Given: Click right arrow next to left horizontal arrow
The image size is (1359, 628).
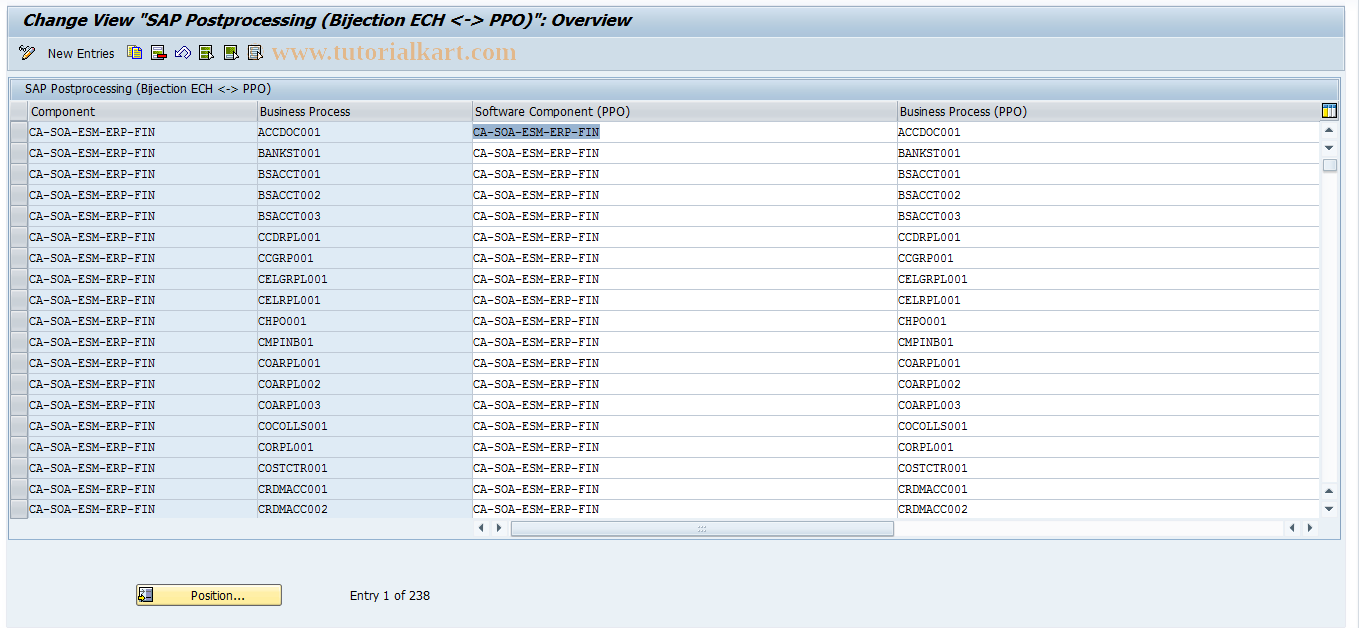Looking at the screenshot, I should [x=499, y=528].
